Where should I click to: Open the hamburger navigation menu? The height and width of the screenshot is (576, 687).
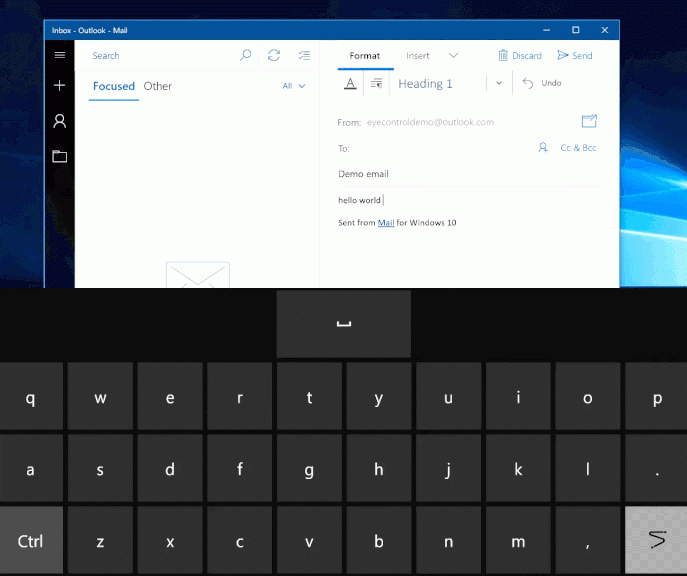pyautogui.click(x=60, y=56)
